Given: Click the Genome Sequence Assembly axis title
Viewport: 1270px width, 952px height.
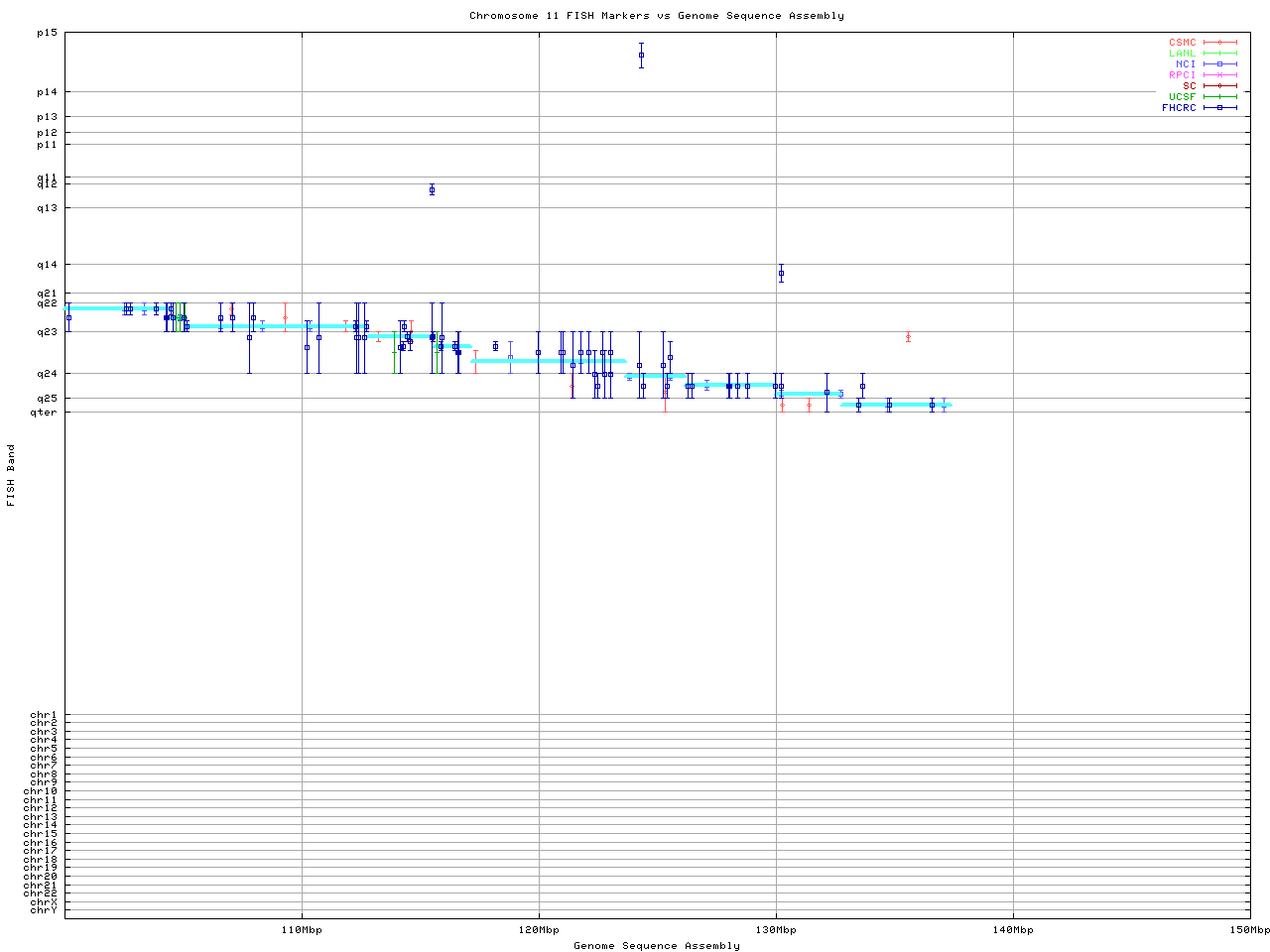Looking at the screenshot, I should tap(656, 946).
